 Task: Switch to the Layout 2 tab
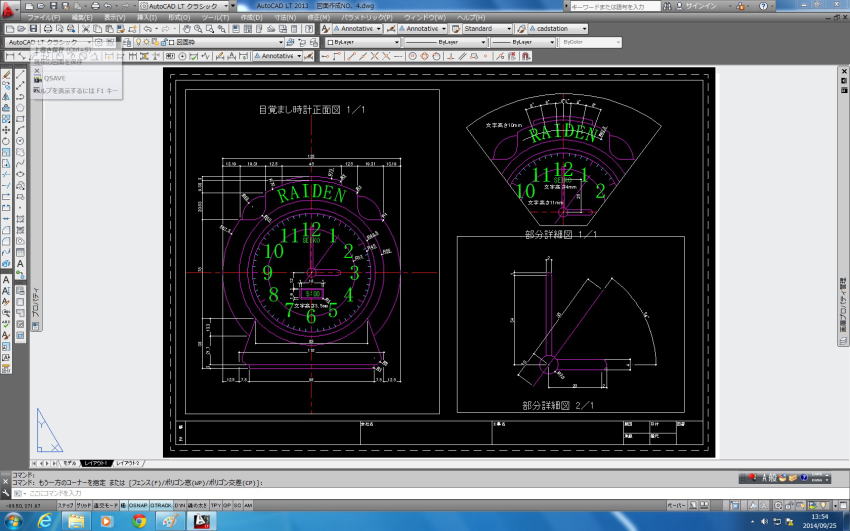[128, 463]
